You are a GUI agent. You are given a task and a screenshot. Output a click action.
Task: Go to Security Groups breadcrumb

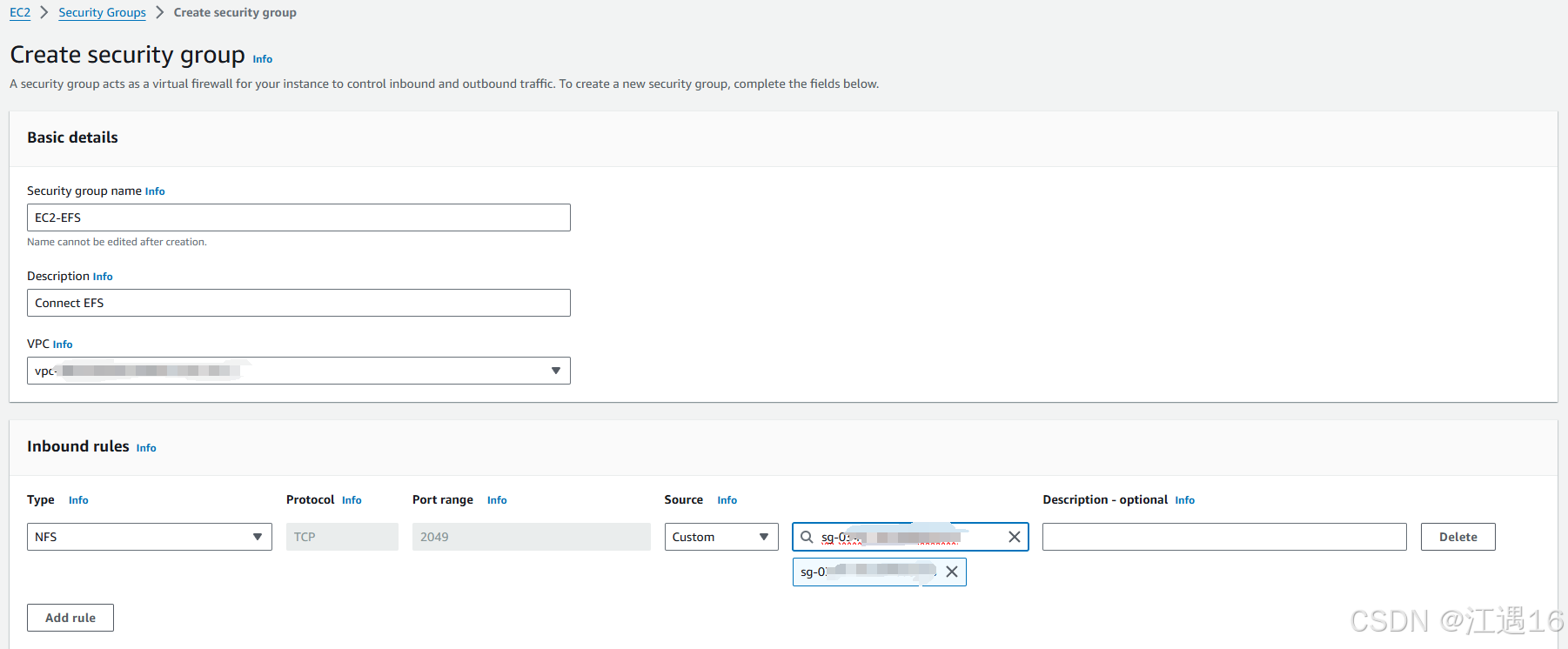click(x=102, y=12)
